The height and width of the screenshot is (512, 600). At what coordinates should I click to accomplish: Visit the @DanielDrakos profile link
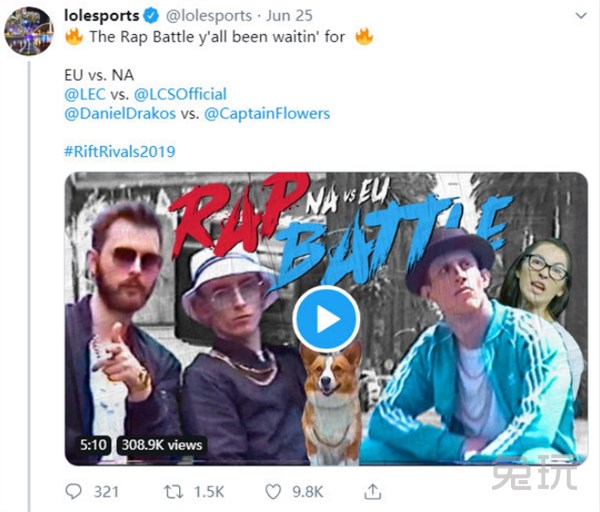pyautogui.click(x=120, y=114)
